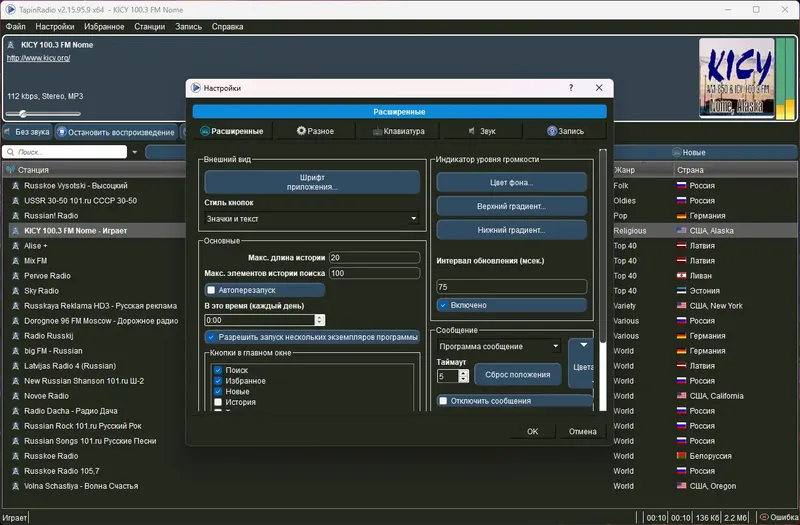This screenshot has height=525, width=800.
Task: Click the Belarus flag next to Белоруссия
Action: 681,456
